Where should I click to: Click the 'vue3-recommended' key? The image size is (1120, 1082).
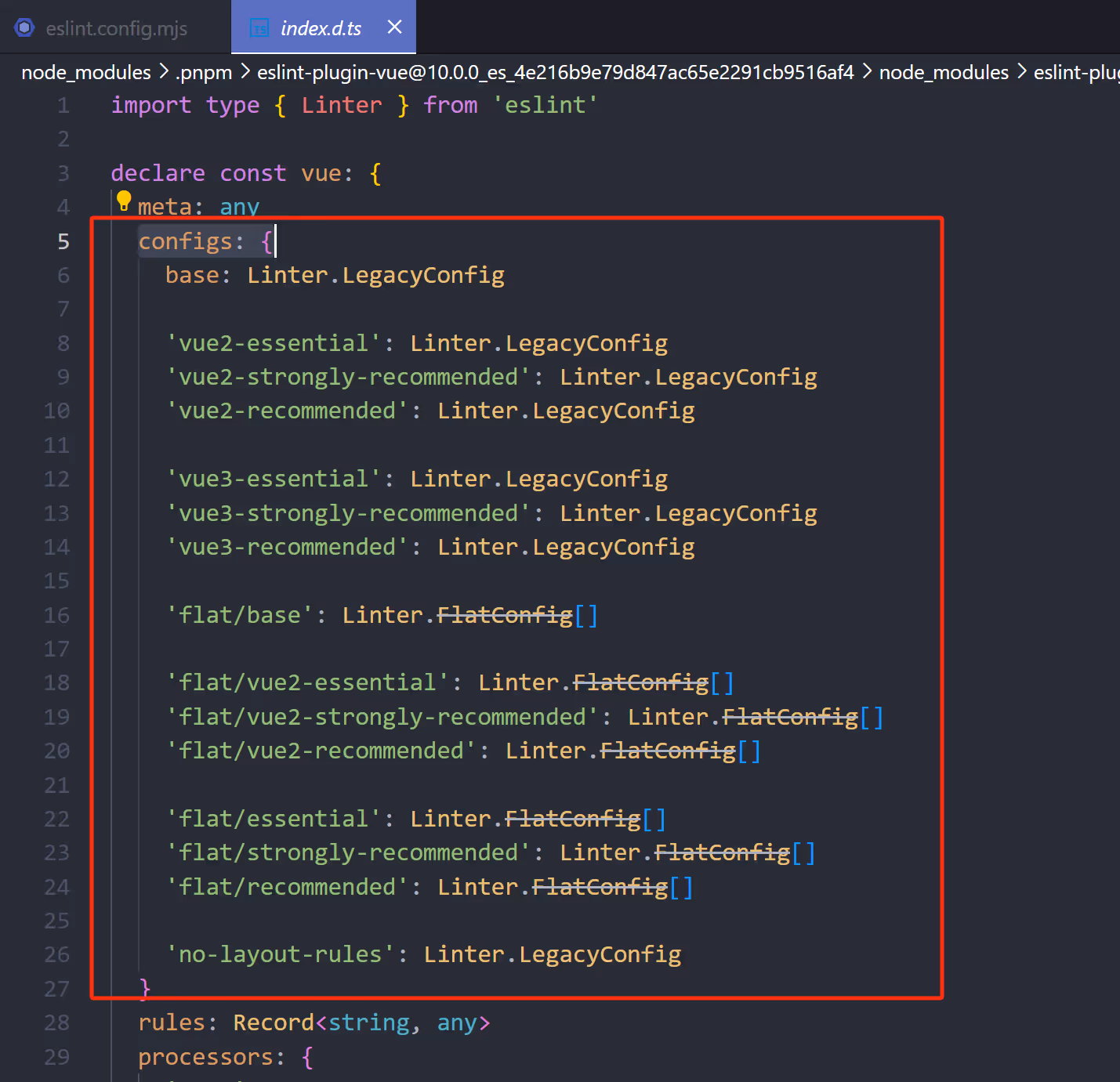pyautogui.click(x=287, y=548)
